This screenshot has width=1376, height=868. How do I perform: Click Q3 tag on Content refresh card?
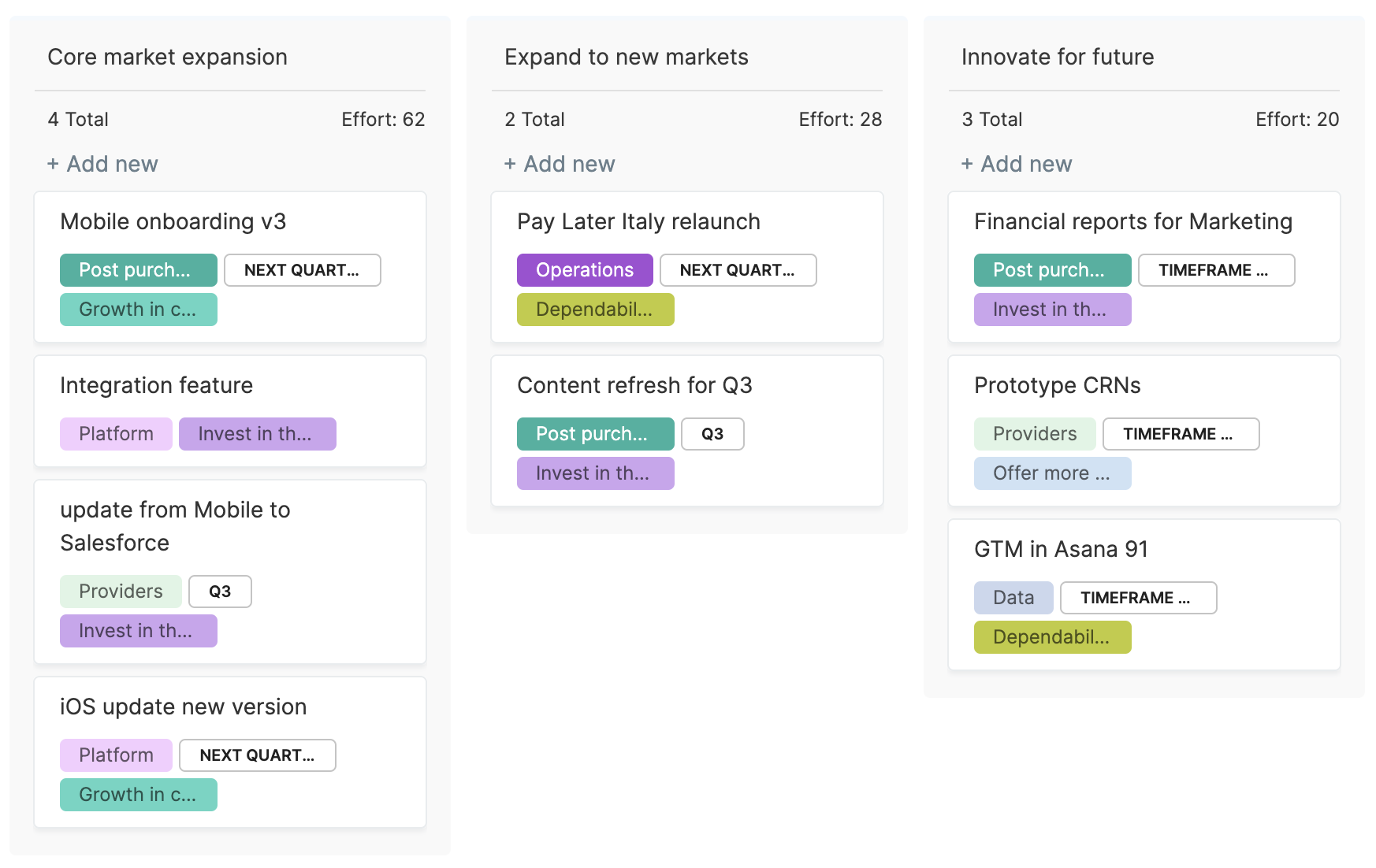tap(712, 434)
